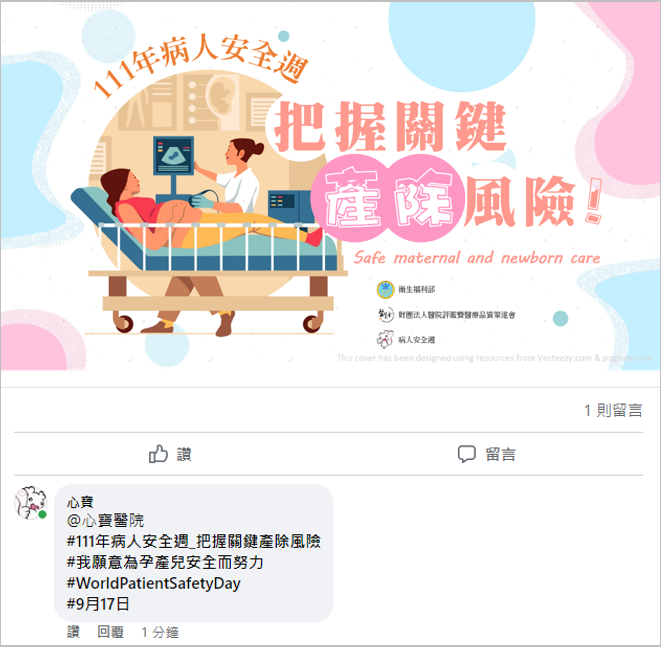Click 回覆 to reply to the comment
The width and height of the screenshot is (661, 647).
tap(110, 632)
